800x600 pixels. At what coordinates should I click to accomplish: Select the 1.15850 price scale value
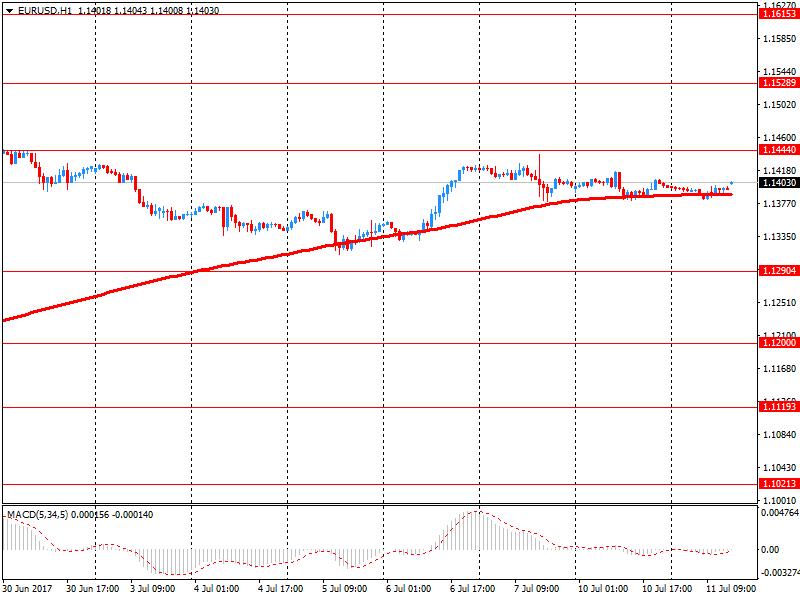point(779,39)
